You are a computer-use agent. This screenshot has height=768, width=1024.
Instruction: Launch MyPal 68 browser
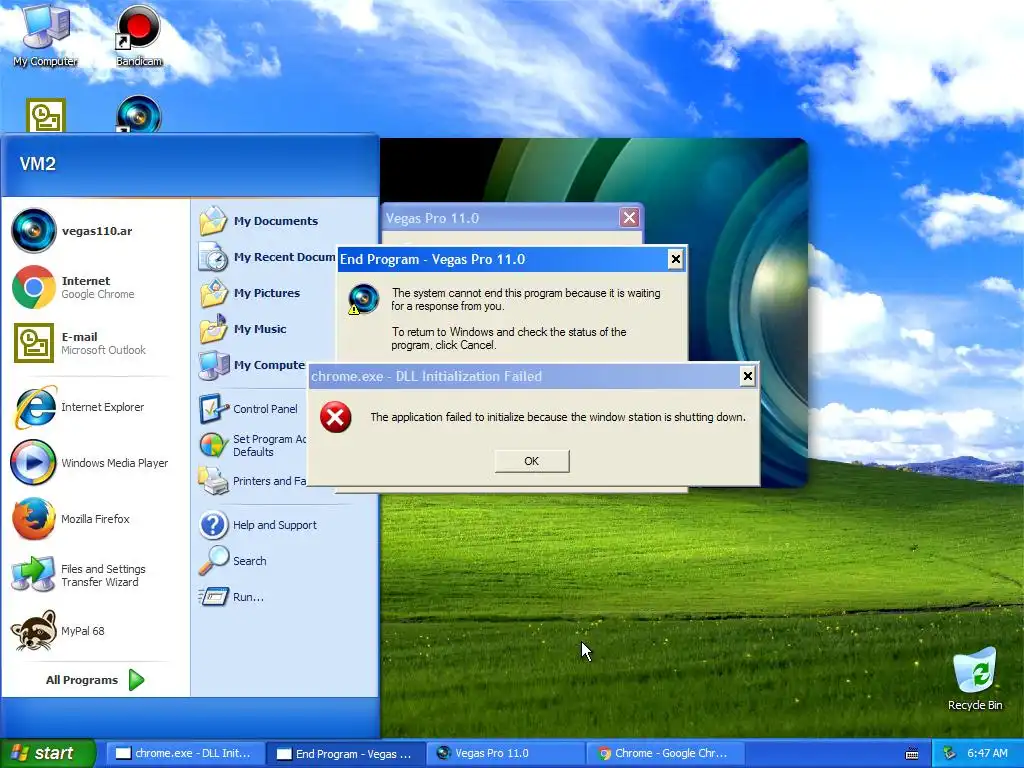tap(95, 631)
